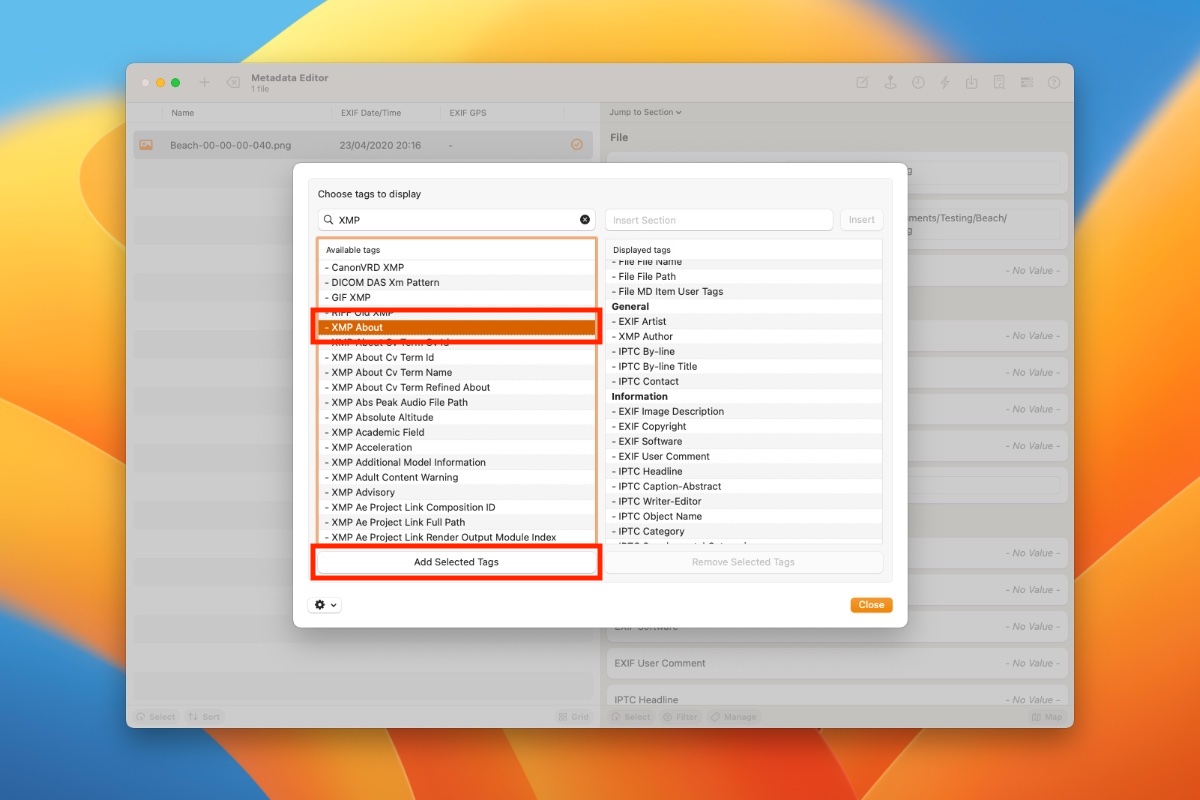The width and height of the screenshot is (1200, 800).
Task: Click the Remove Selected Tags button
Action: point(743,562)
